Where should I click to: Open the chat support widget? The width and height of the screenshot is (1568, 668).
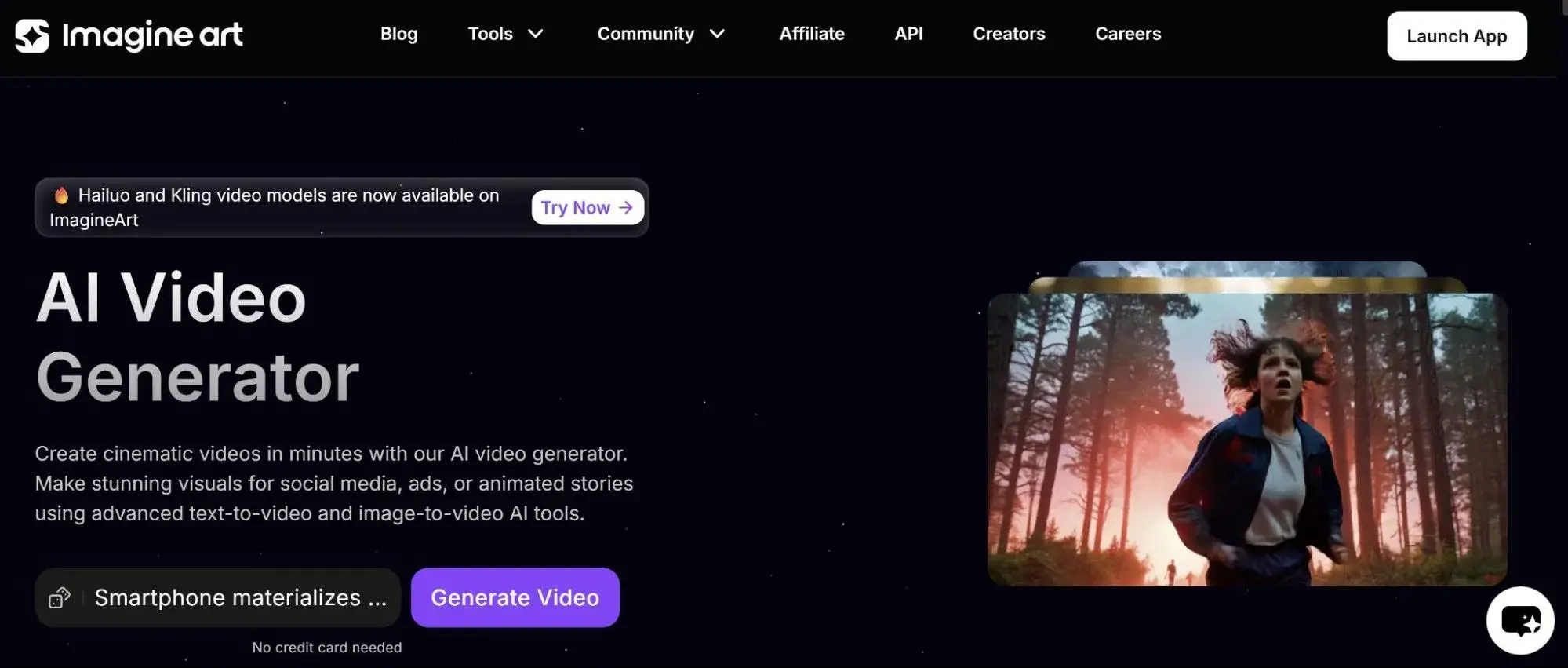pos(1519,621)
